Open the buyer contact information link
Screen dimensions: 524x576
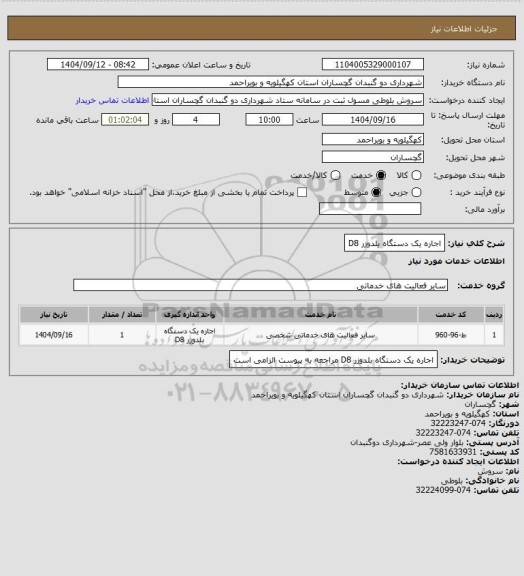[112, 100]
